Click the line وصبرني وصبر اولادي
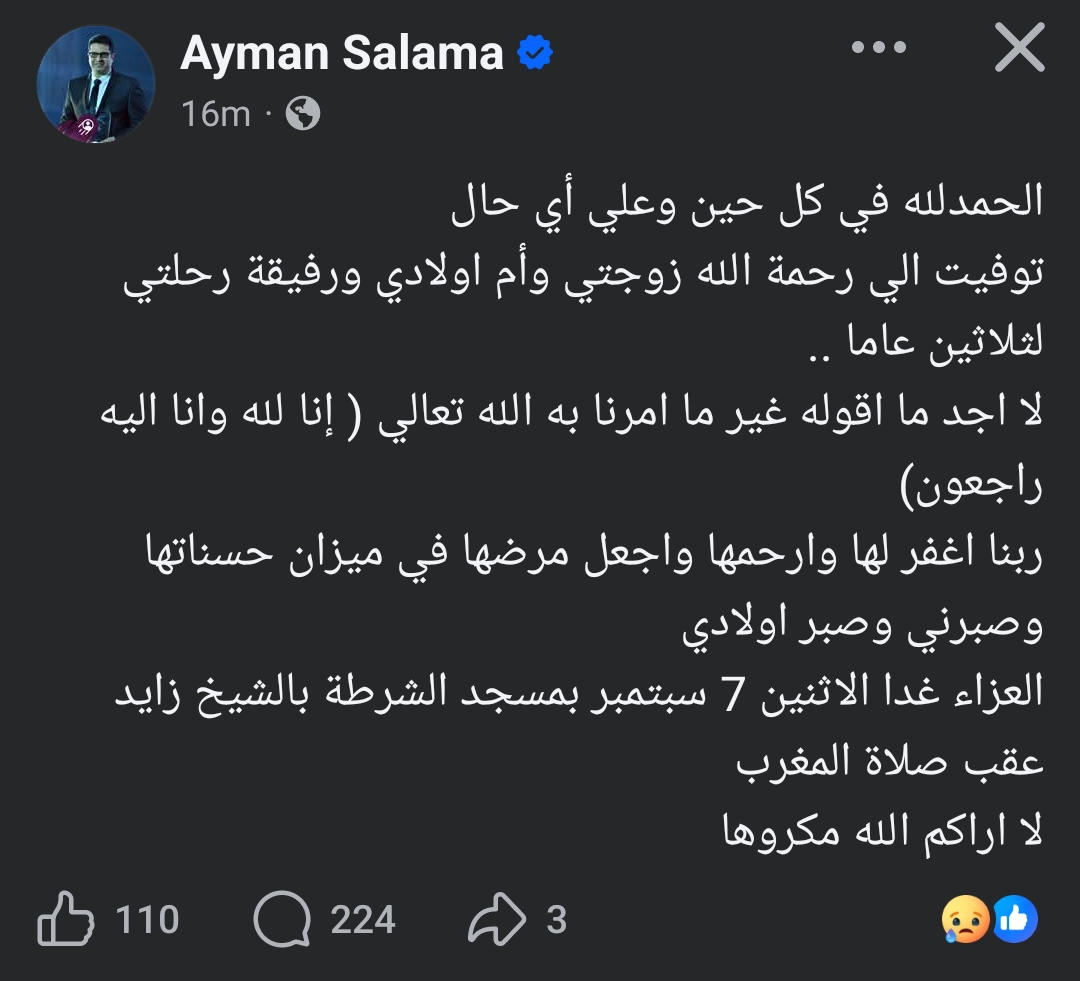This screenshot has height=981, width=1080. pyautogui.click(x=862, y=626)
